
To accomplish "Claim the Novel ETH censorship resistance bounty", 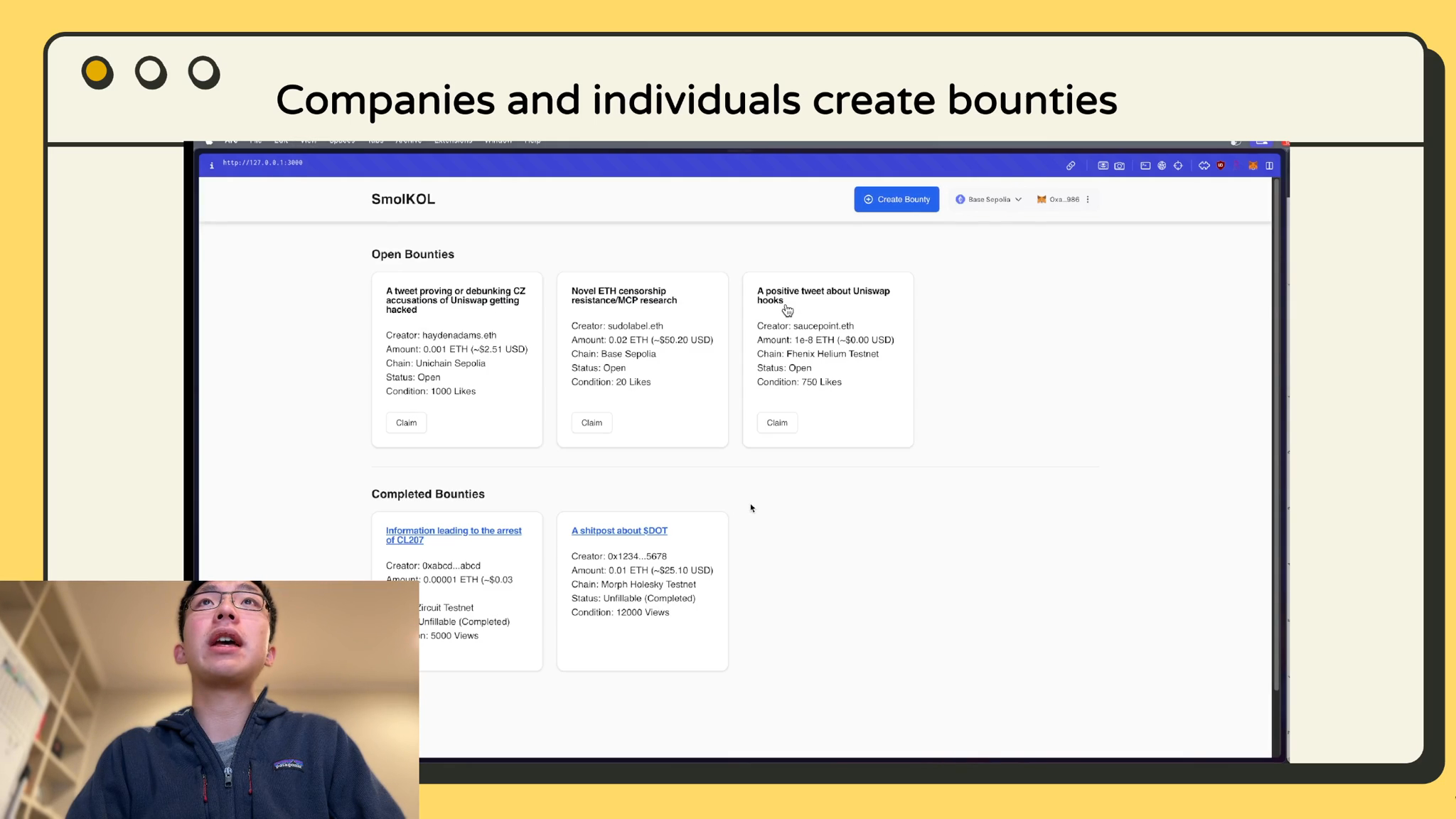I will [591, 423].
